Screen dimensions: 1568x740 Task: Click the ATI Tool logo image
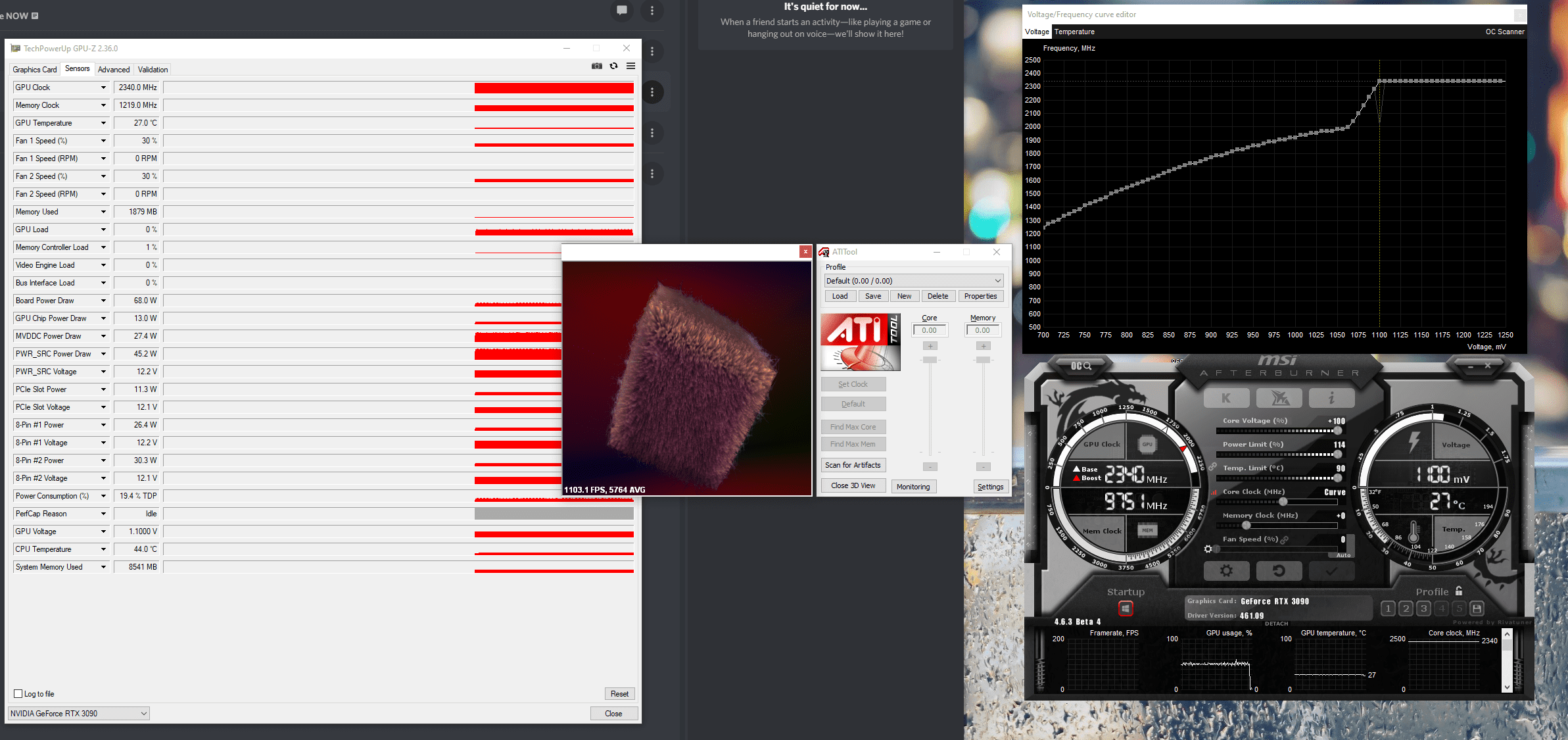(x=861, y=342)
